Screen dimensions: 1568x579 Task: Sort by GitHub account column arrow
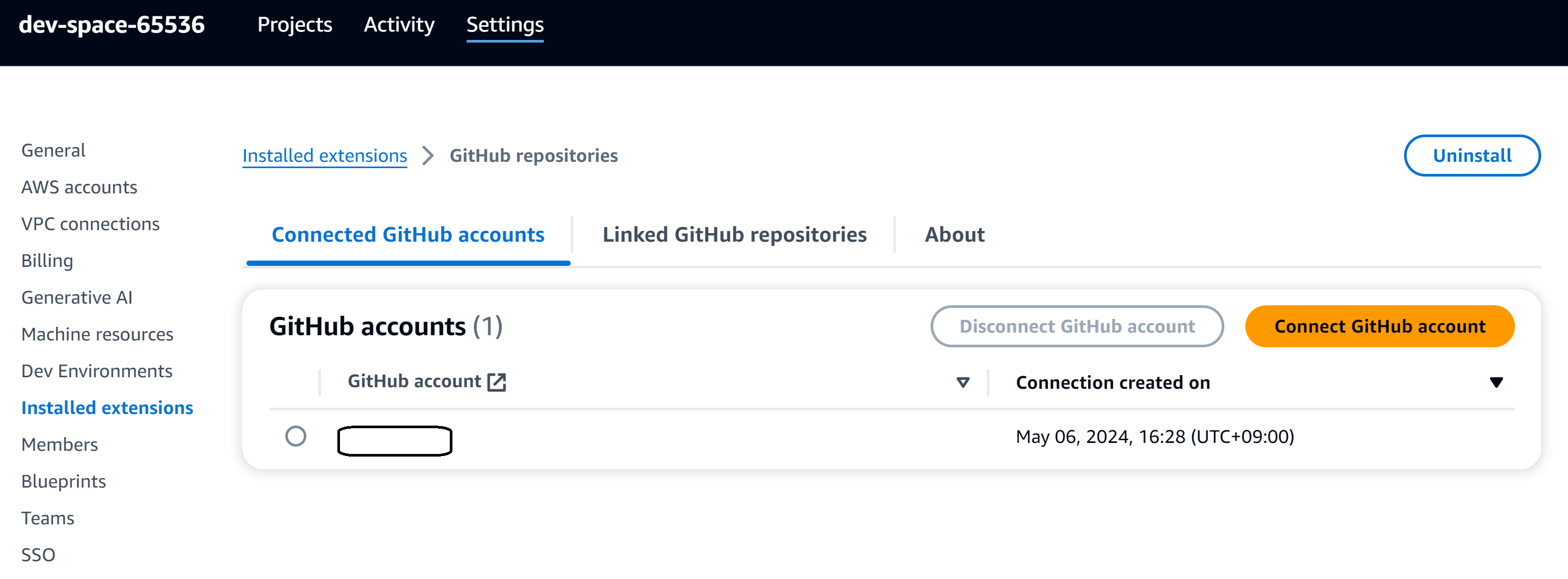point(962,382)
